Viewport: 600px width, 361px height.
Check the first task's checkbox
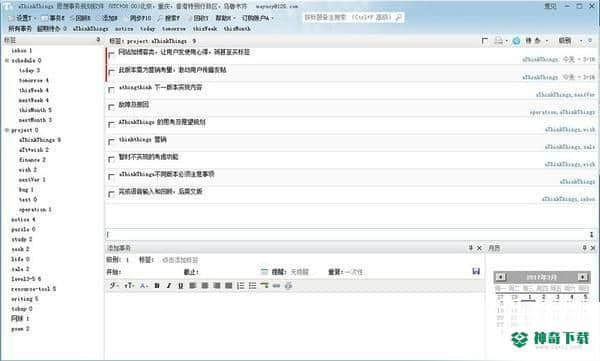tap(111, 55)
